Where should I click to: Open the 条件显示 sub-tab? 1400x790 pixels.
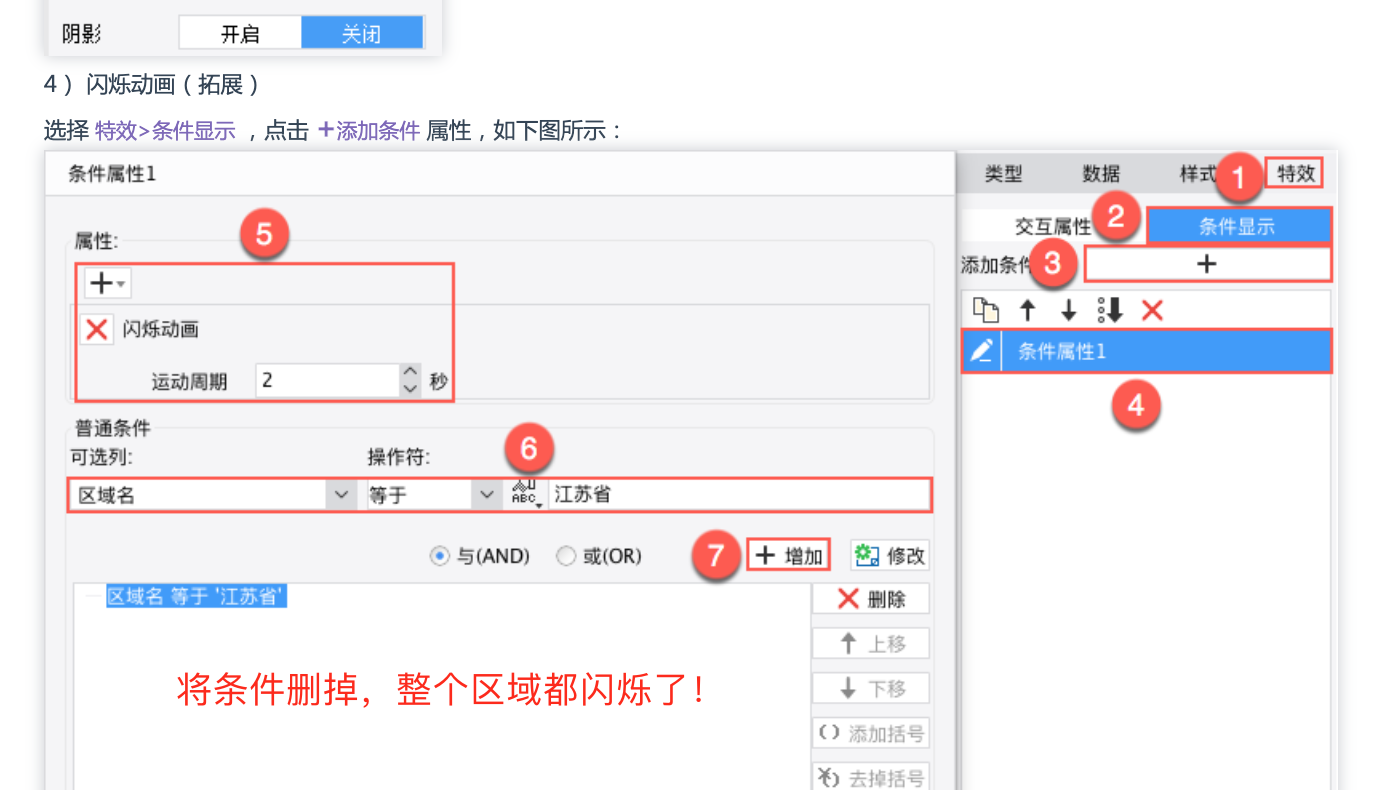[x=1238, y=226]
